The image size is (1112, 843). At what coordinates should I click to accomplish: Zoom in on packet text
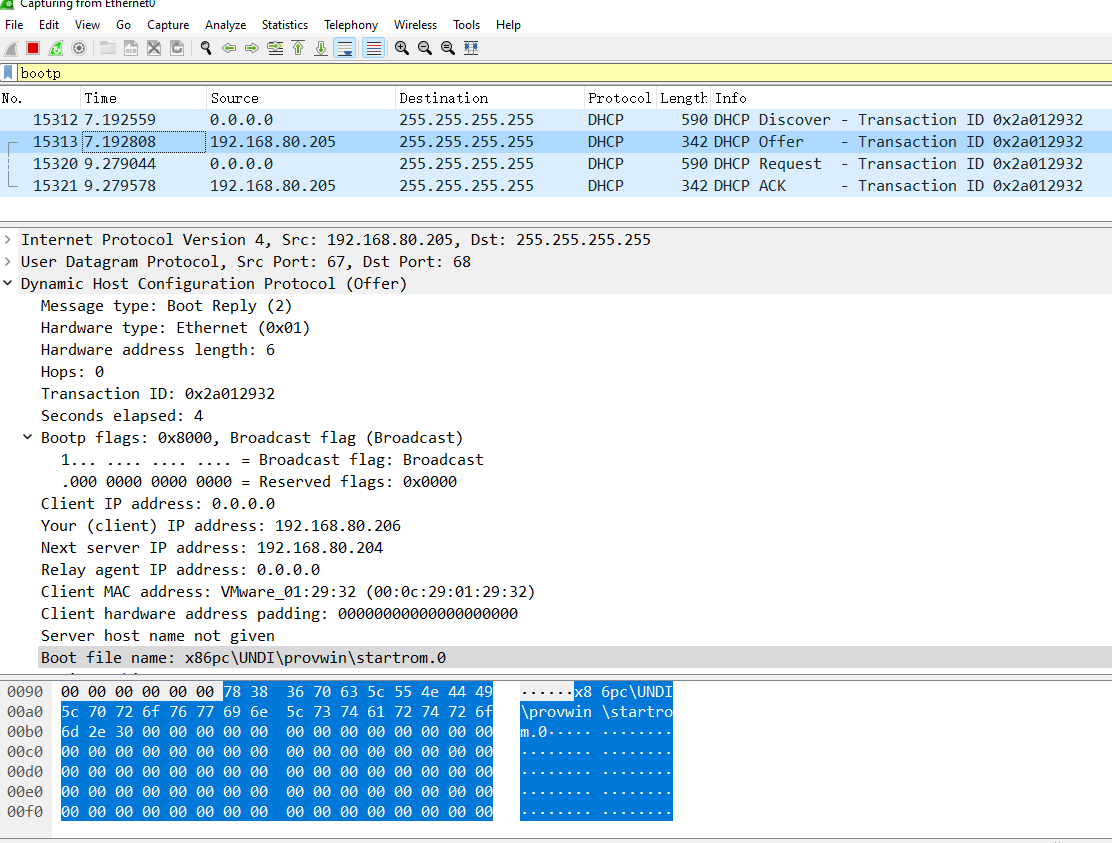(402, 48)
